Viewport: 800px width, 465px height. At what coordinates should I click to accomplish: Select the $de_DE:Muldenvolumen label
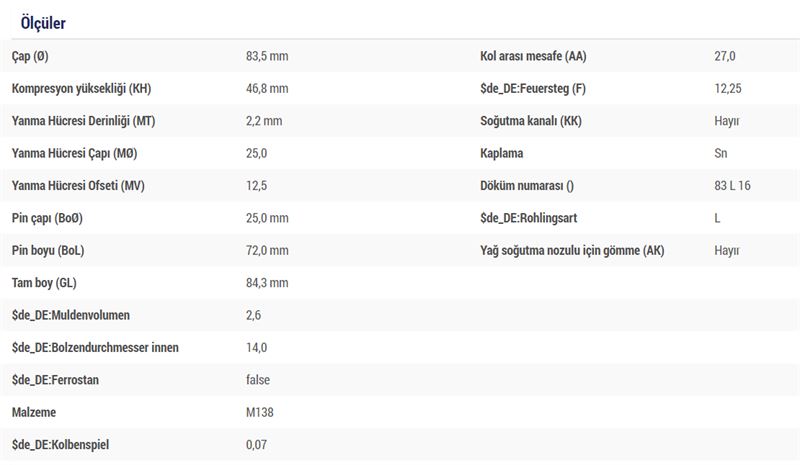click(71, 315)
